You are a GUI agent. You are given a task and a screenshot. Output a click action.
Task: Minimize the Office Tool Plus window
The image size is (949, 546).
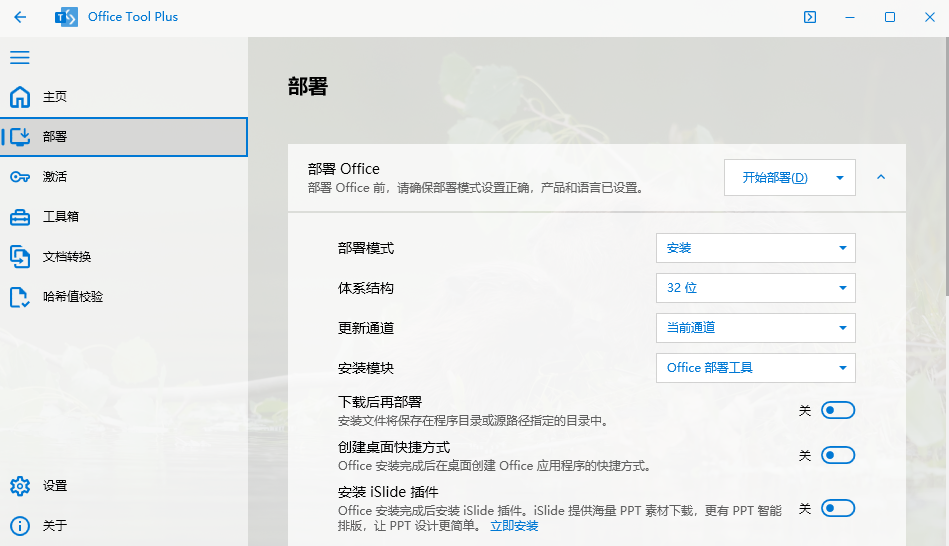(x=850, y=17)
